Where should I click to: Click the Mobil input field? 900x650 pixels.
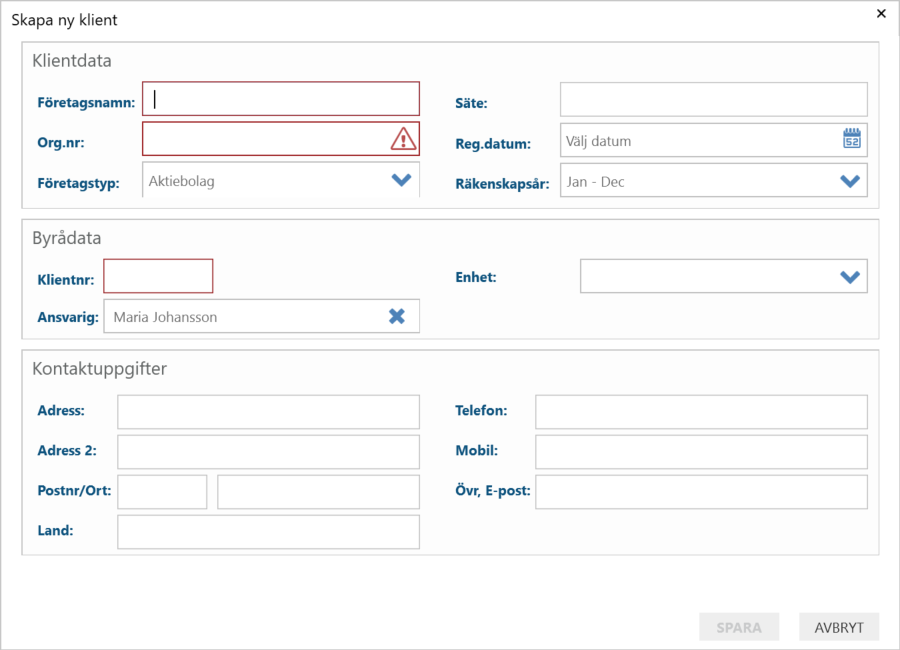[701, 451]
